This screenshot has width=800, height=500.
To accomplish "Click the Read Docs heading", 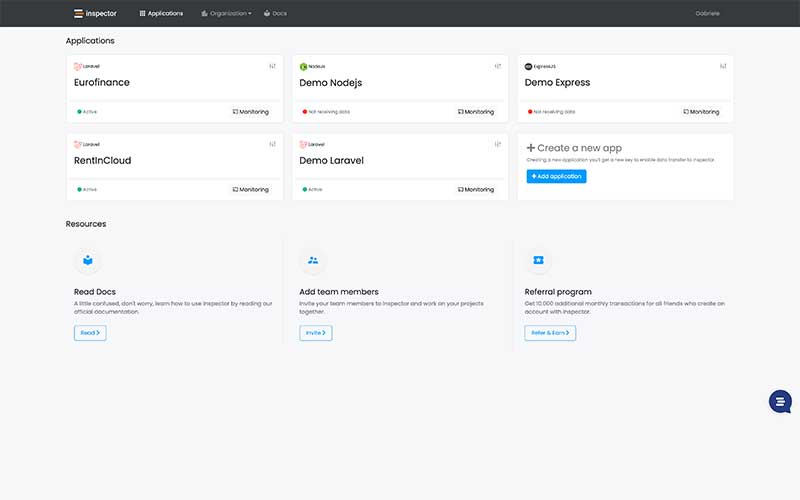I will tap(94, 292).
